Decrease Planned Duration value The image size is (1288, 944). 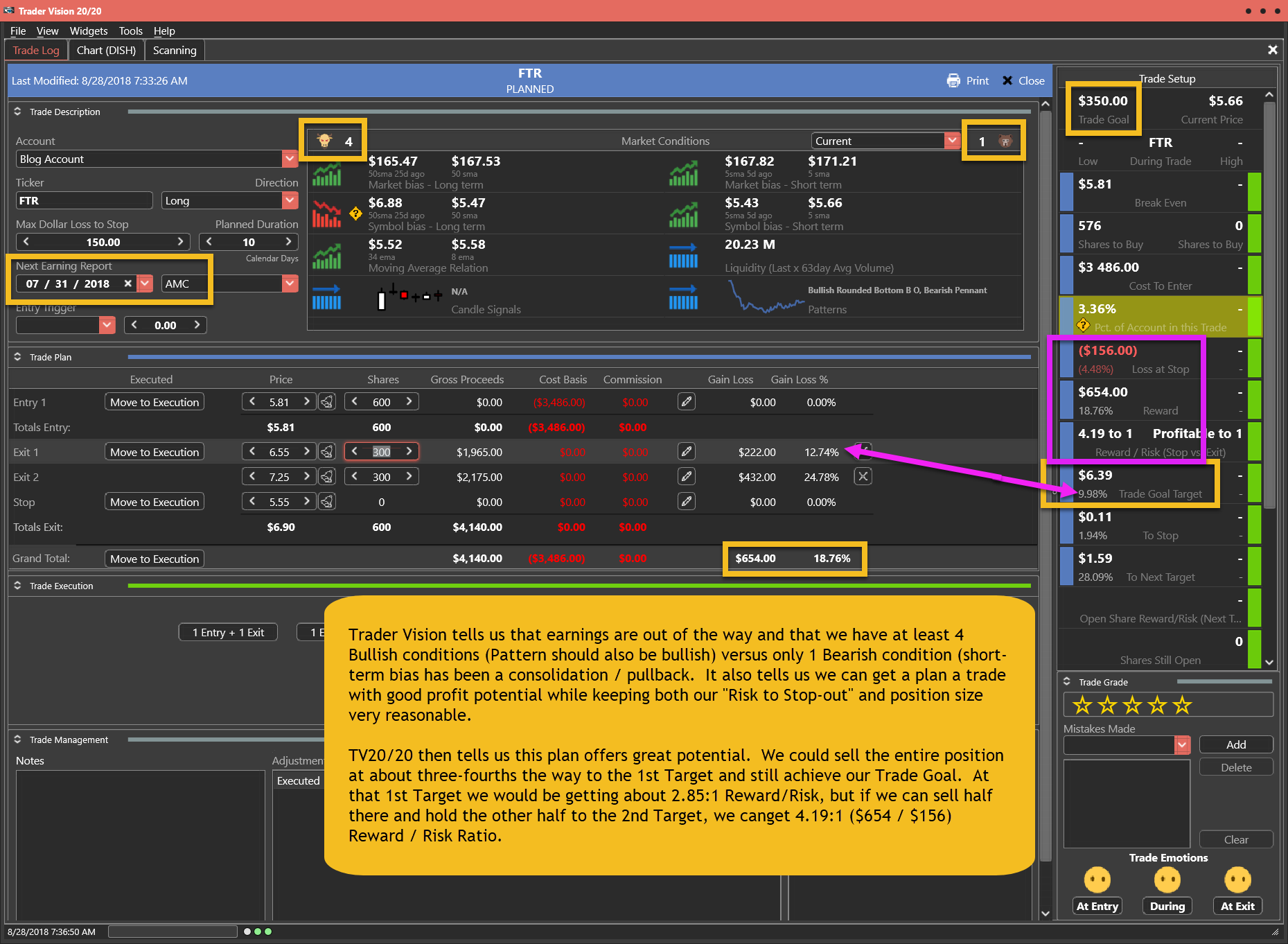point(209,242)
